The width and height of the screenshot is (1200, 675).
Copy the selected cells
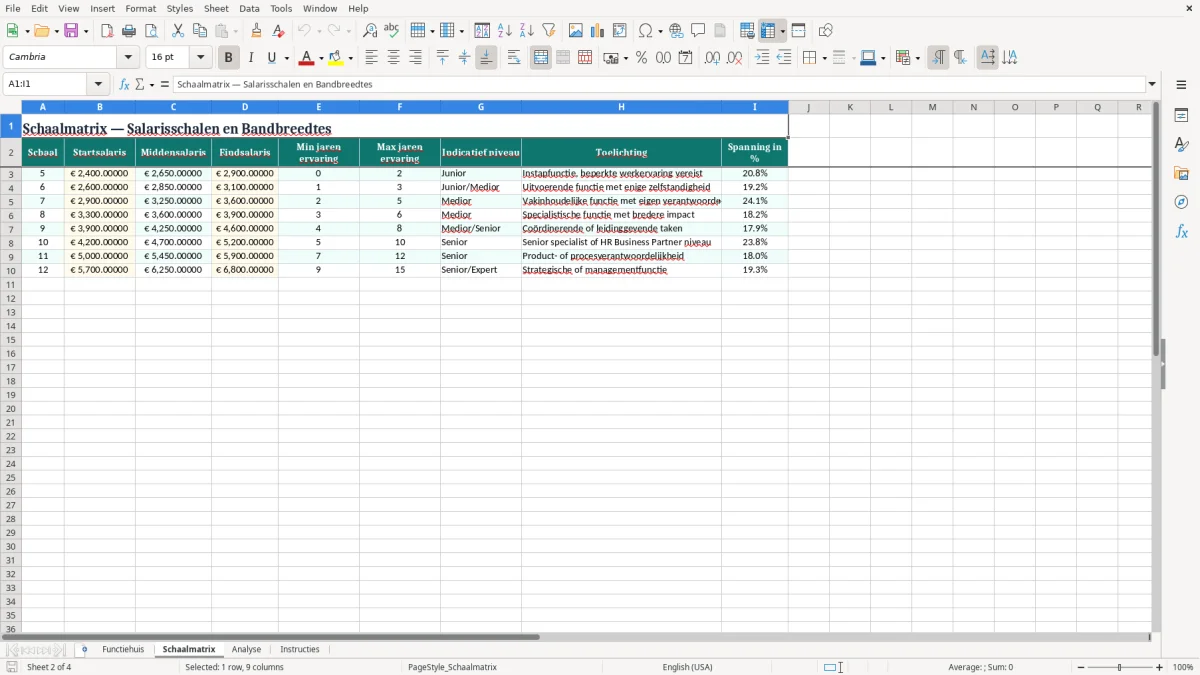pos(200,31)
